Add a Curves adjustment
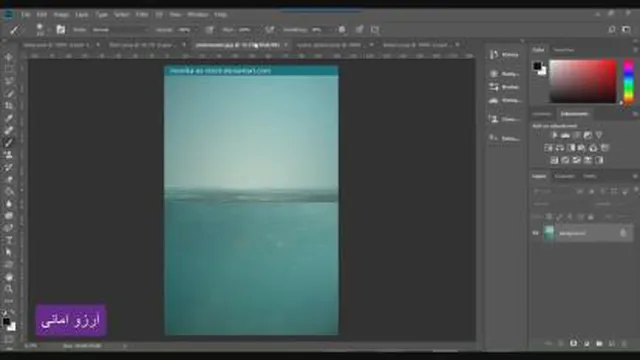 576,135
